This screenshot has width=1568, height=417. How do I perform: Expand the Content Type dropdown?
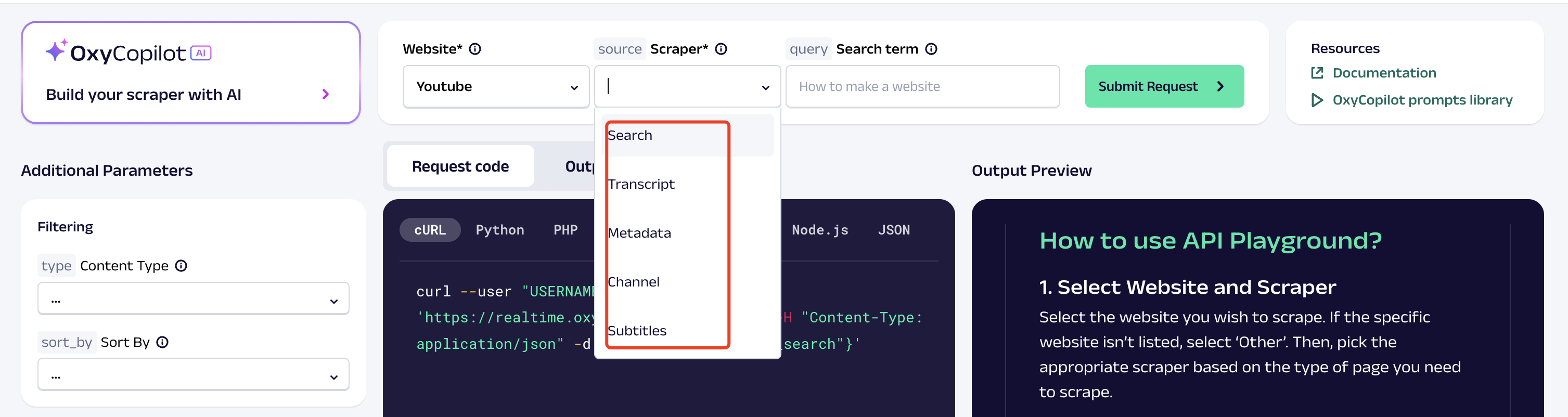(x=193, y=299)
